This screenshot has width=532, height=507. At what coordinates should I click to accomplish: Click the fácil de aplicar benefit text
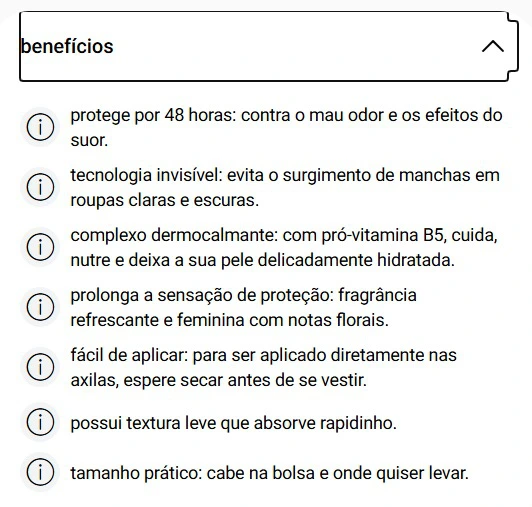click(x=264, y=368)
